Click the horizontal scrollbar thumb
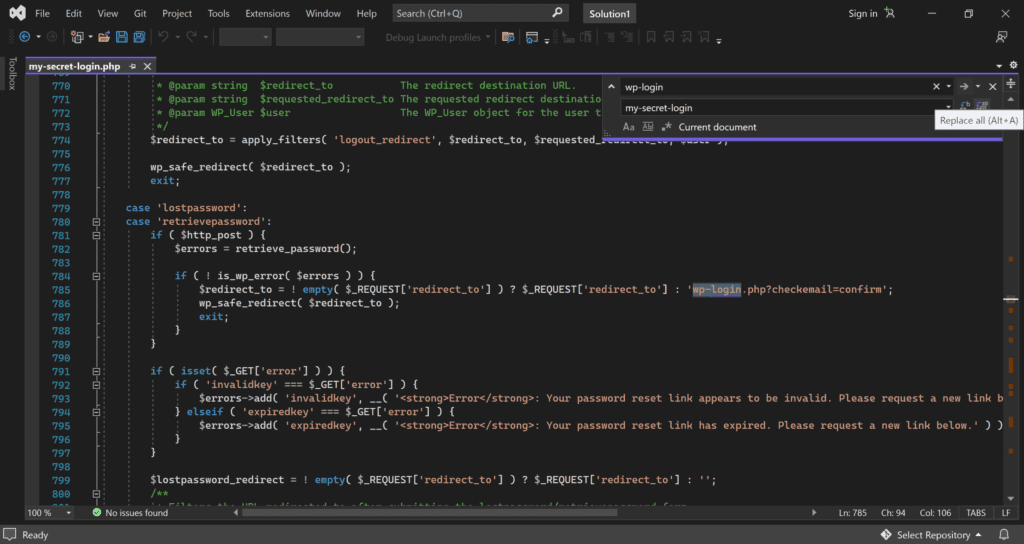This screenshot has height=544, width=1024. click(430, 513)
